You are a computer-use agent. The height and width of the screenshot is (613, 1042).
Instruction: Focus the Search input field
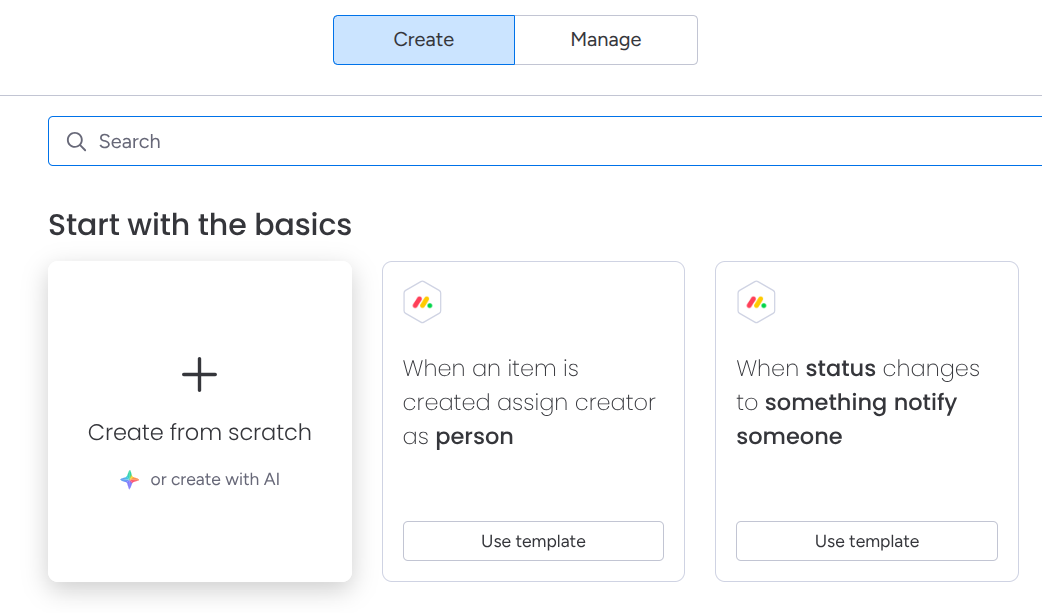pyautogui.click(x=545, y=141)
